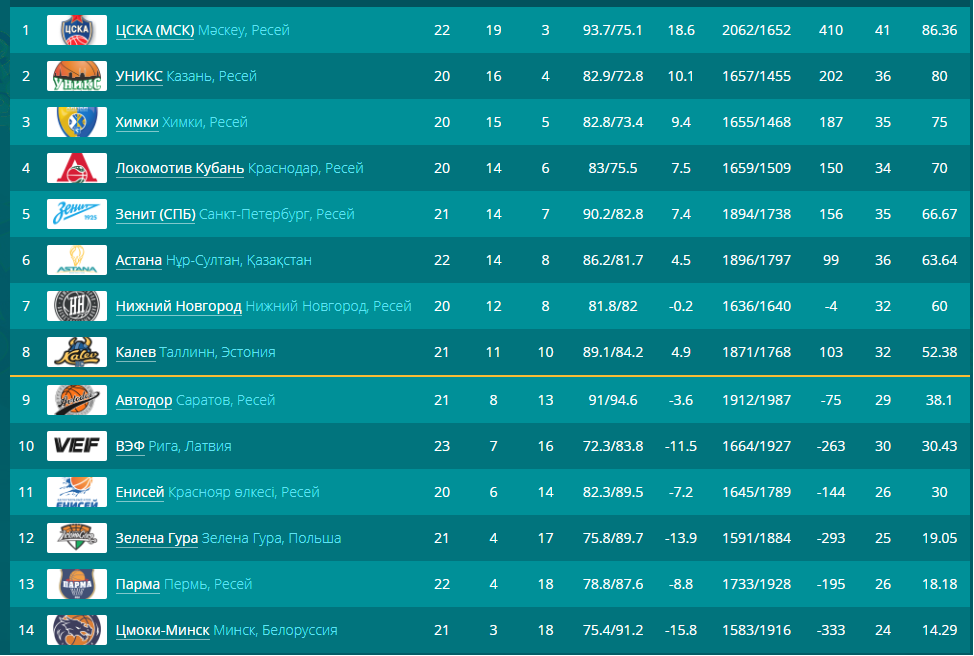The image size is (974, 656).
Task: Open the Автодор team link
Action: pyautogui.click(x=143, y=400)
